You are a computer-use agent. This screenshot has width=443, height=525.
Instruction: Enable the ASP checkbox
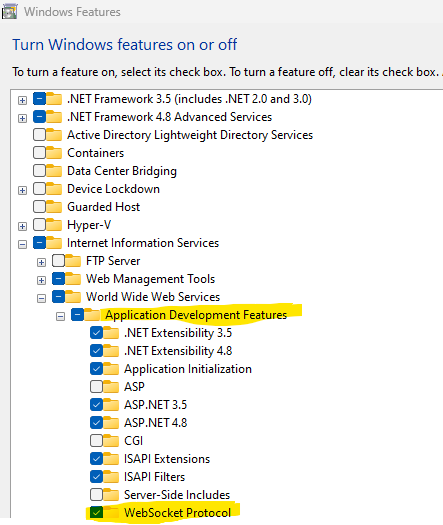tap(96, 386)
